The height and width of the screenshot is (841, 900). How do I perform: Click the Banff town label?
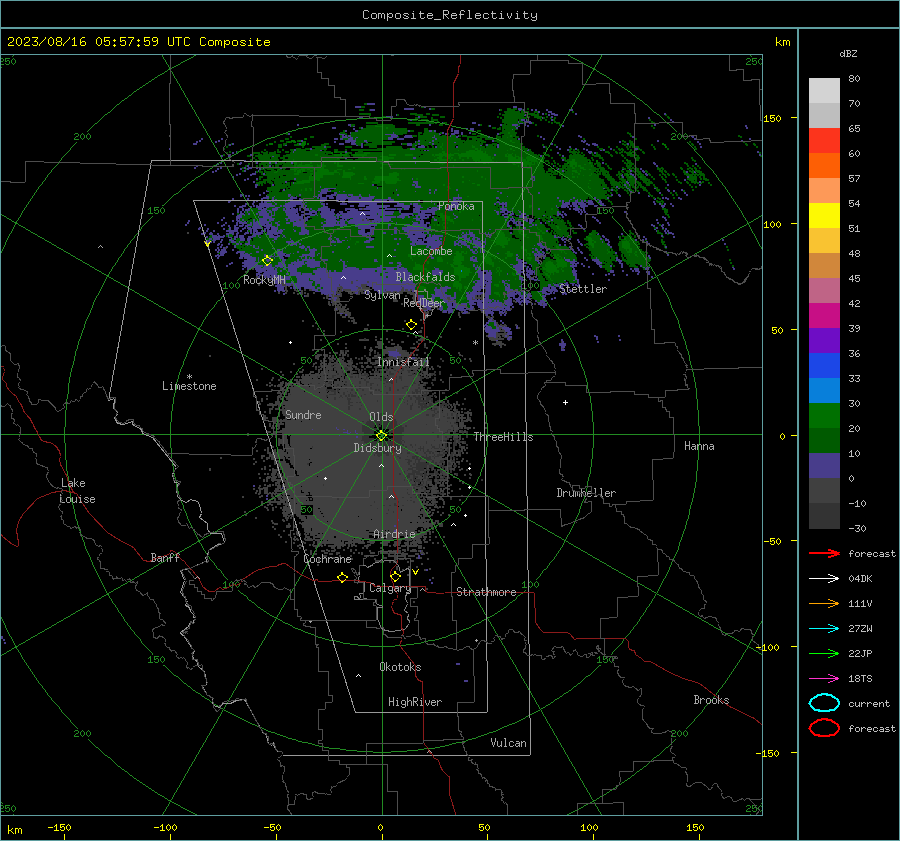coord(165,558)
